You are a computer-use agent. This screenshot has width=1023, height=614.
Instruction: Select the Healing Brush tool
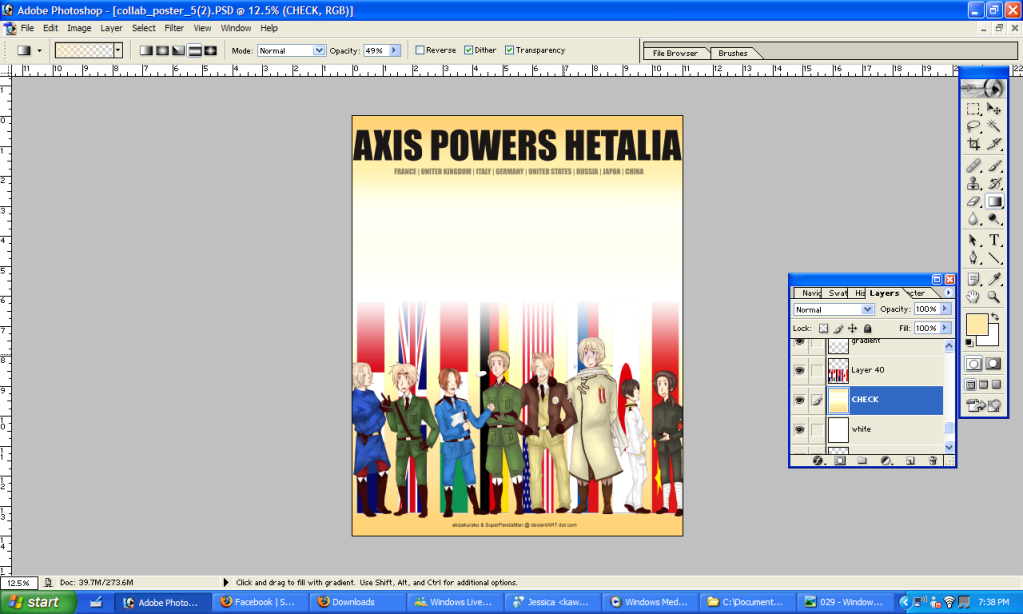973,166
